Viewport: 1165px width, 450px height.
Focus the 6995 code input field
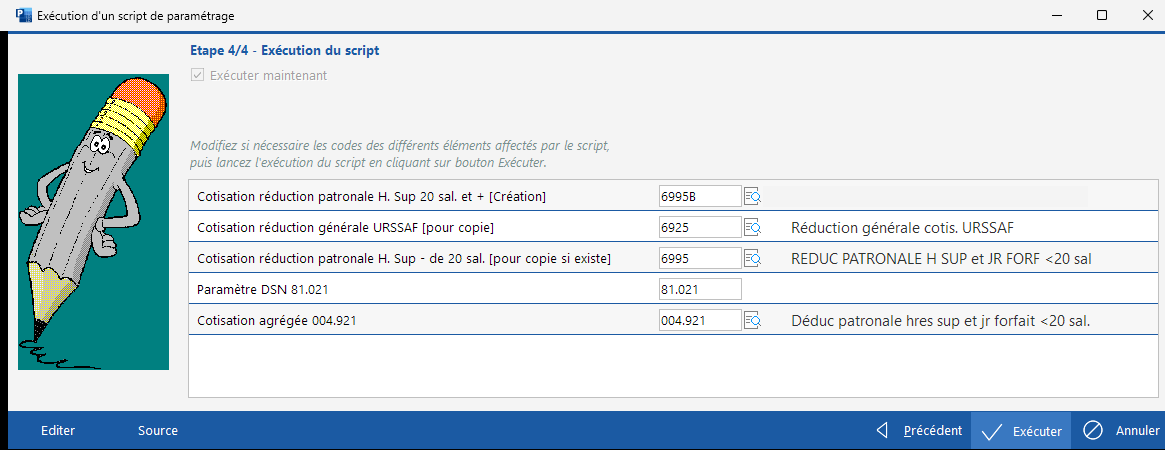tap(699, 258)
